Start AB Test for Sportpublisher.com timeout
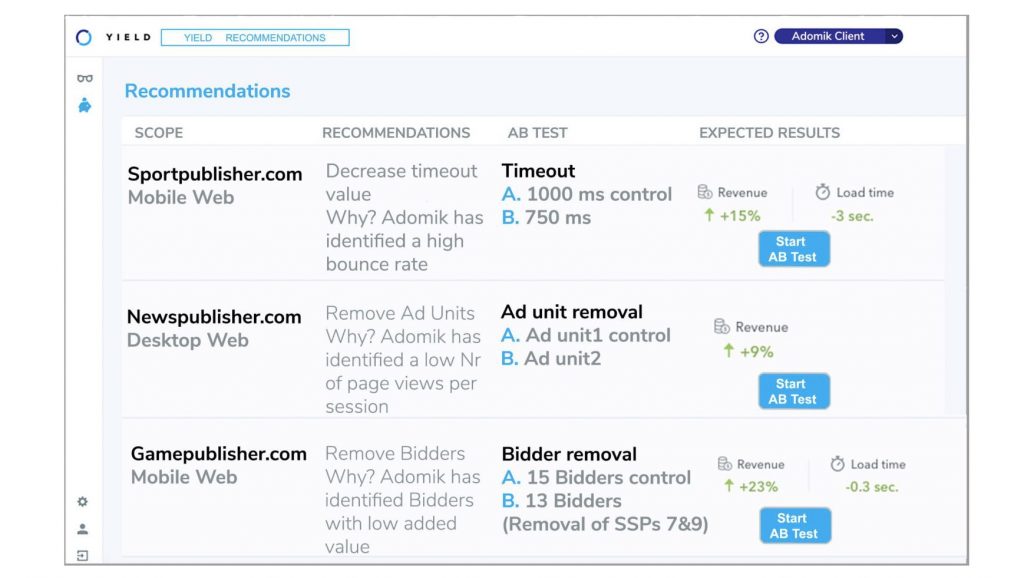The height and width of the screenshot is (578, 1024). [x=793, y=249]
